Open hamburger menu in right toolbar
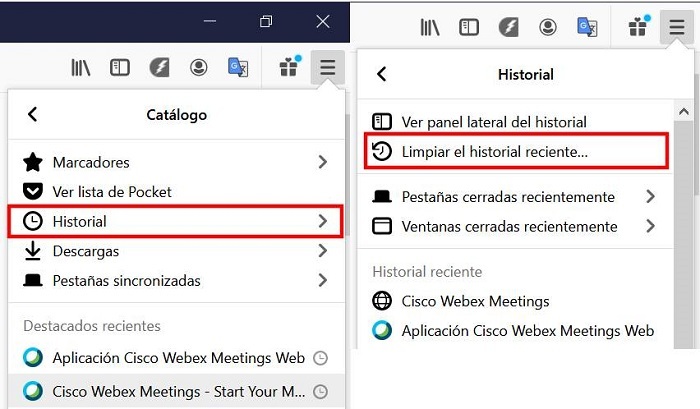This screenshot has height=409, width=700. click(677, 27)
